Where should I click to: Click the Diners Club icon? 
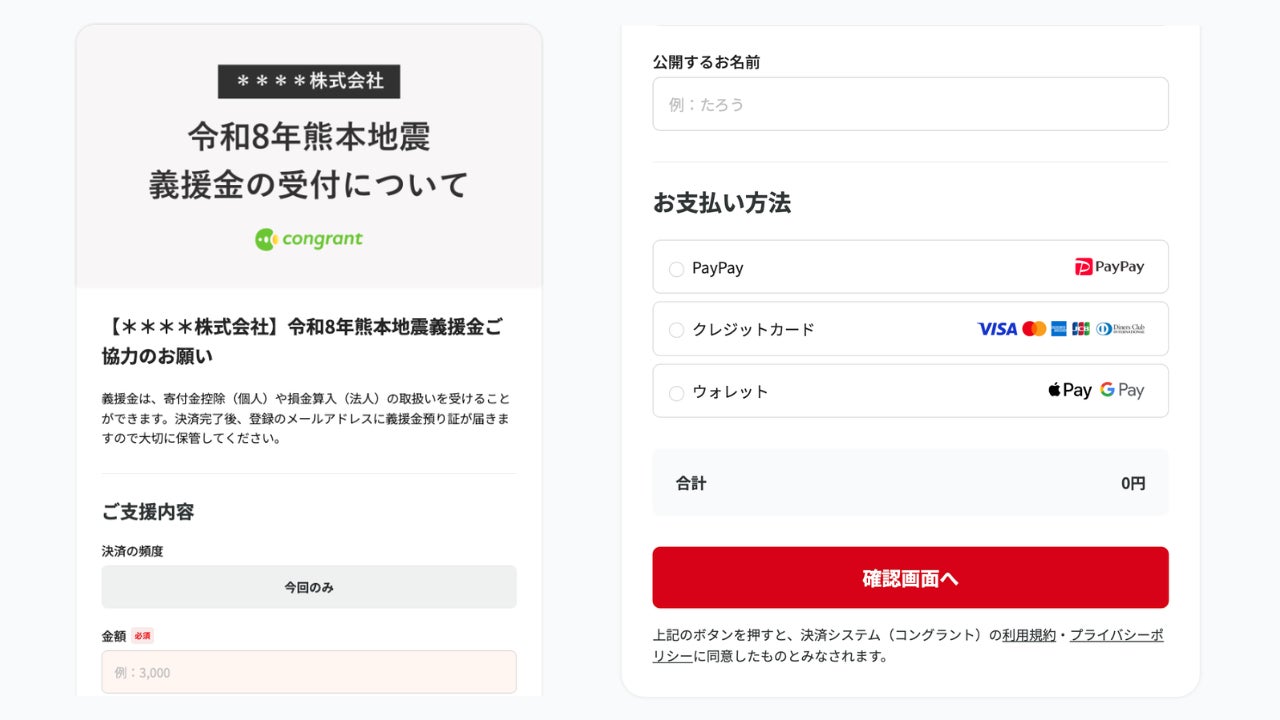pyautogui.click(x=1120, y=329)
